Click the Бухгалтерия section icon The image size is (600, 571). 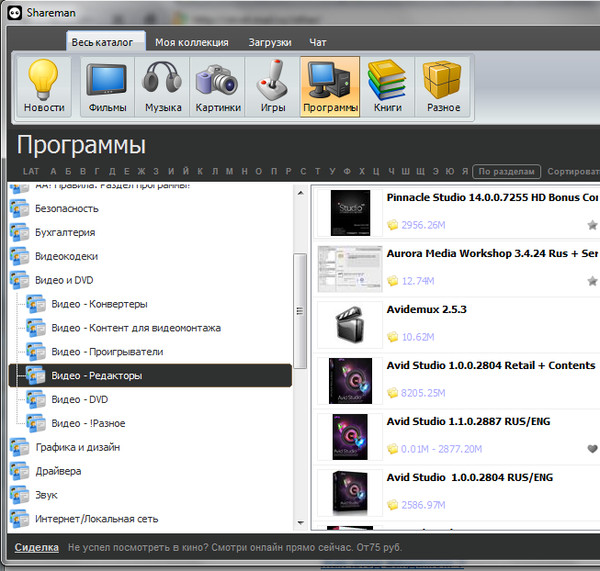(20, 232)
